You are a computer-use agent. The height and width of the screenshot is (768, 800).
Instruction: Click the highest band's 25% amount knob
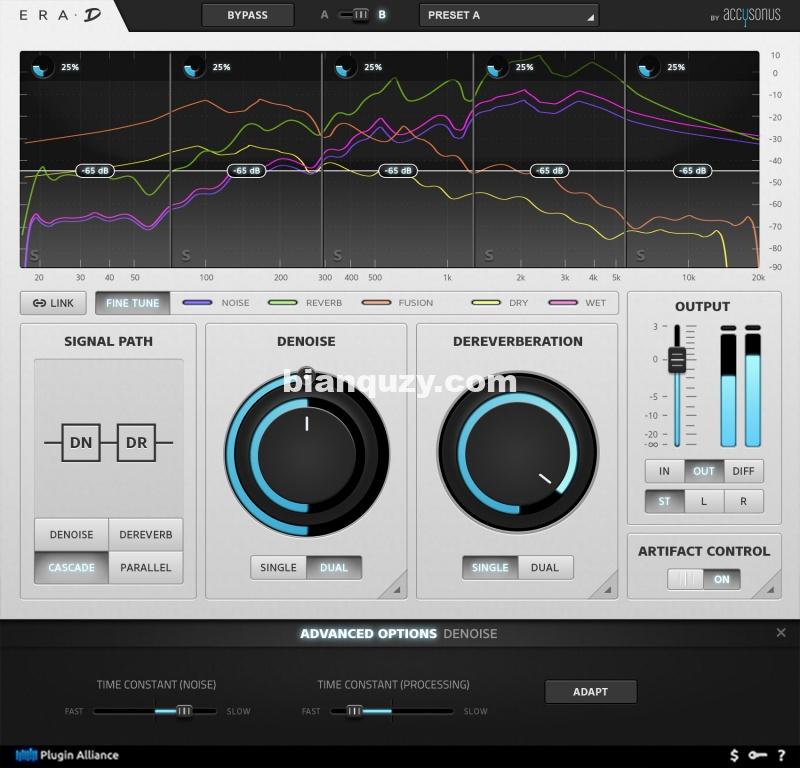tap(648, 67)
